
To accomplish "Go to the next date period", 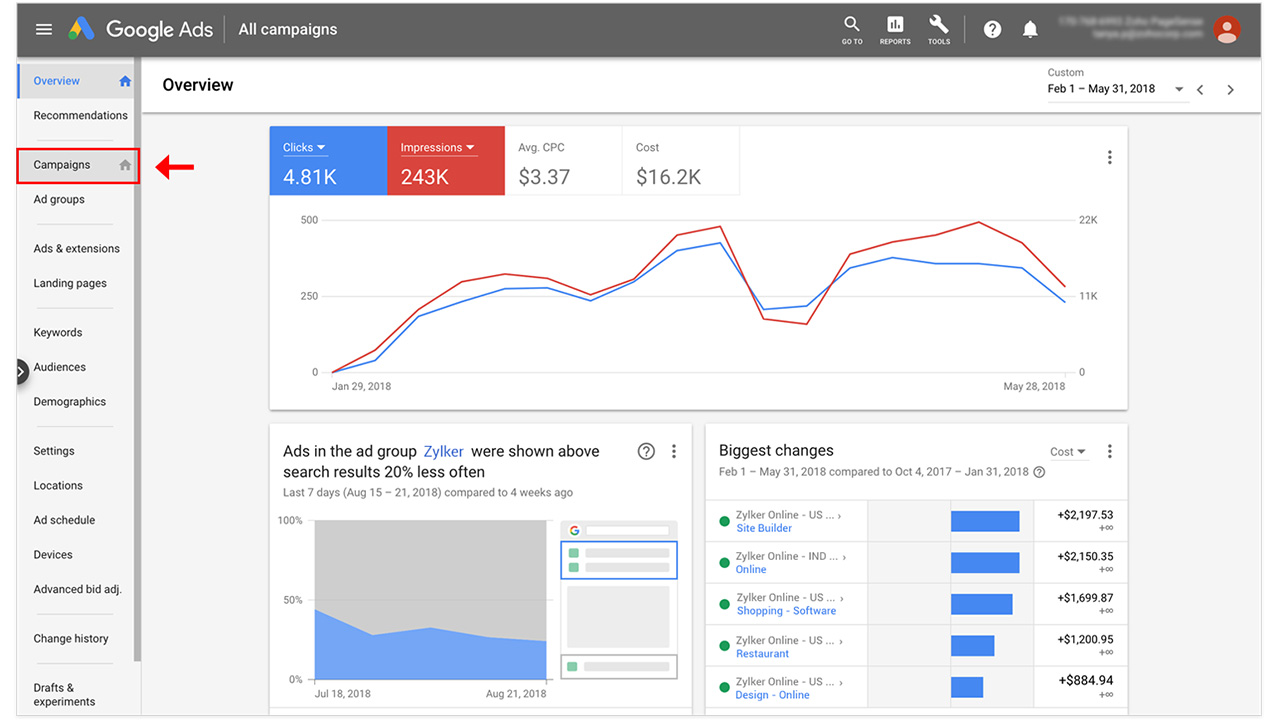I will 1230,90.
